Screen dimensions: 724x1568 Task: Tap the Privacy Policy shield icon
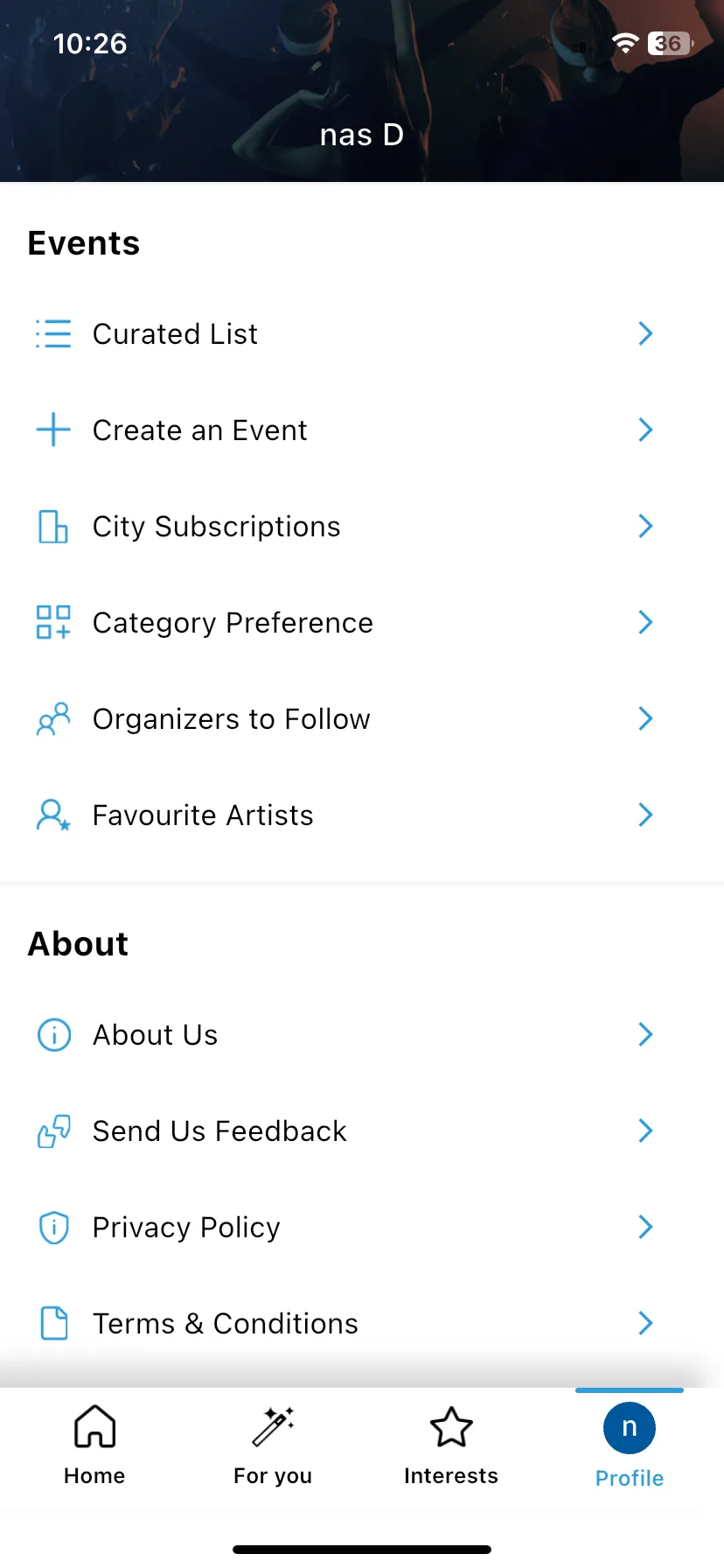point(54,1227)
